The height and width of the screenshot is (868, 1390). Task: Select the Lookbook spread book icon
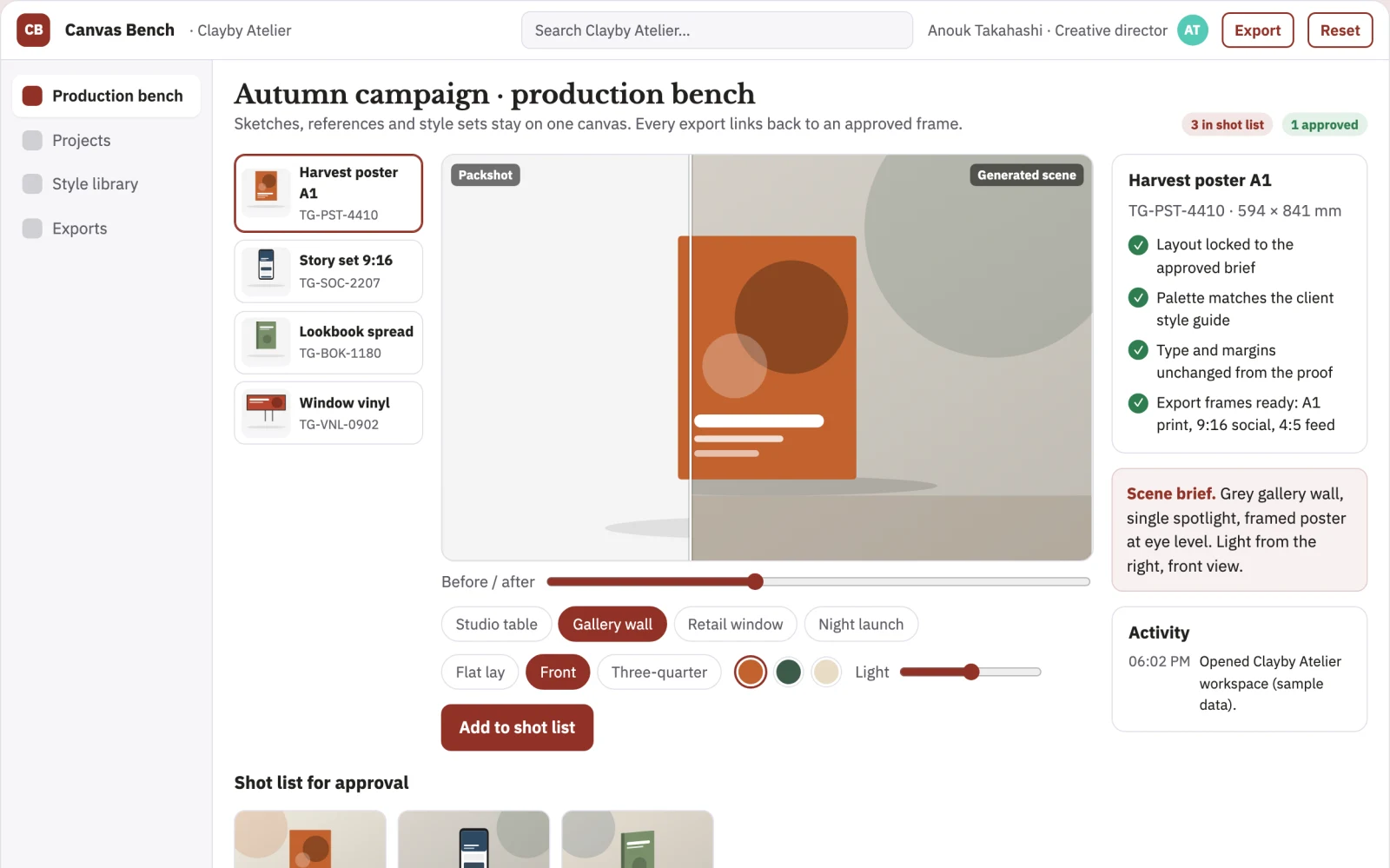(267, 341)
